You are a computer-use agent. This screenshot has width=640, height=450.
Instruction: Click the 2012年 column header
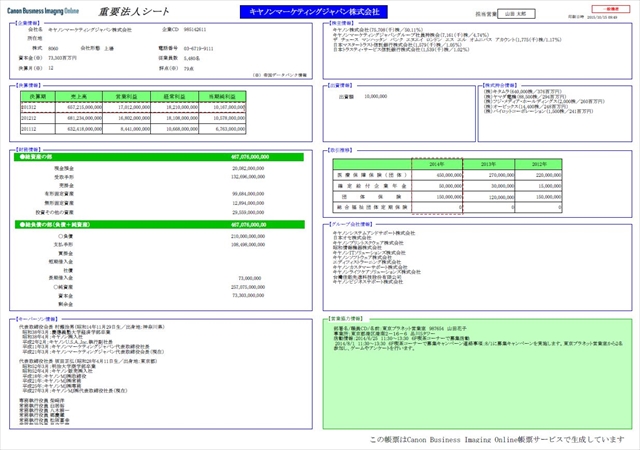click(539, 164)
